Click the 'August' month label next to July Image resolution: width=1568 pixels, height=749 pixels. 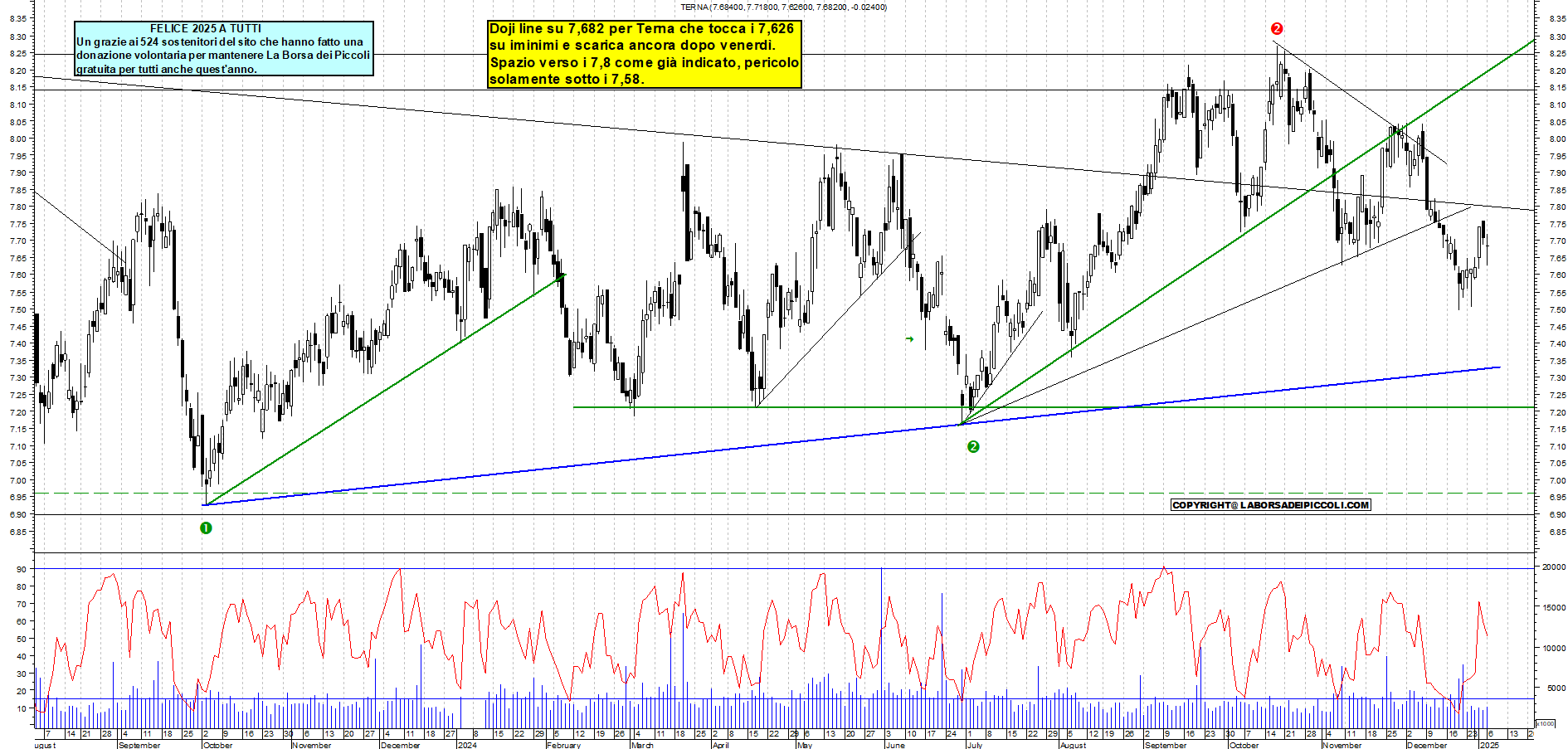[1073, 745]
